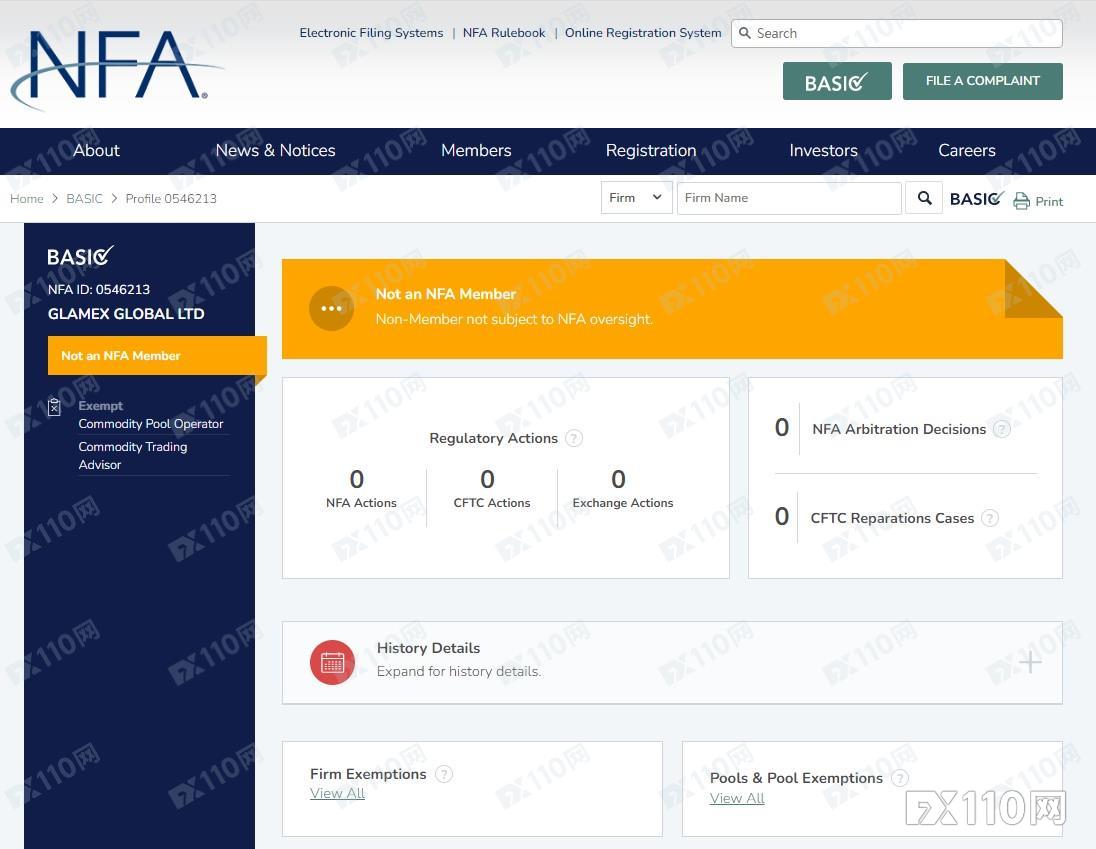Go to BASIC in the breadcrumb
Viewport: 1096px width, 849px height.
84,199
